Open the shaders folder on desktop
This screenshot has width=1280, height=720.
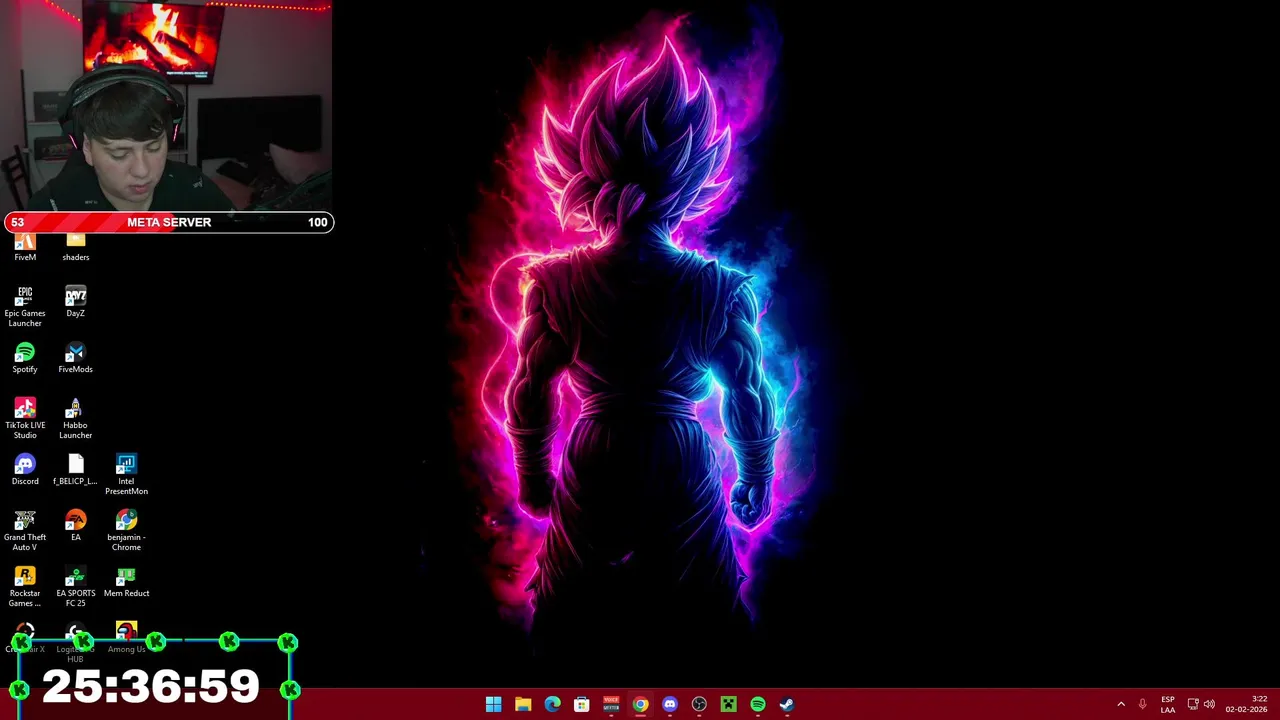pyautogui.click(x=76, y=247)
